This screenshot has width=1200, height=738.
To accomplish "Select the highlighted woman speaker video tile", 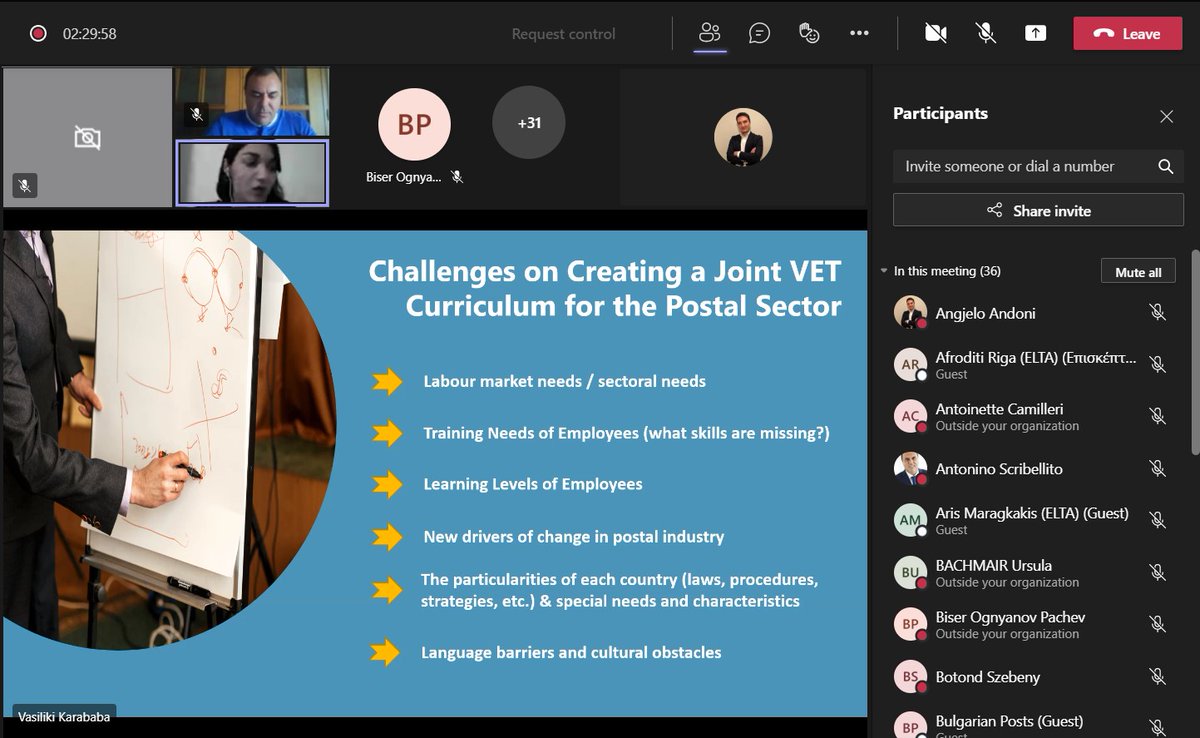I will click(x=252, y=172).
